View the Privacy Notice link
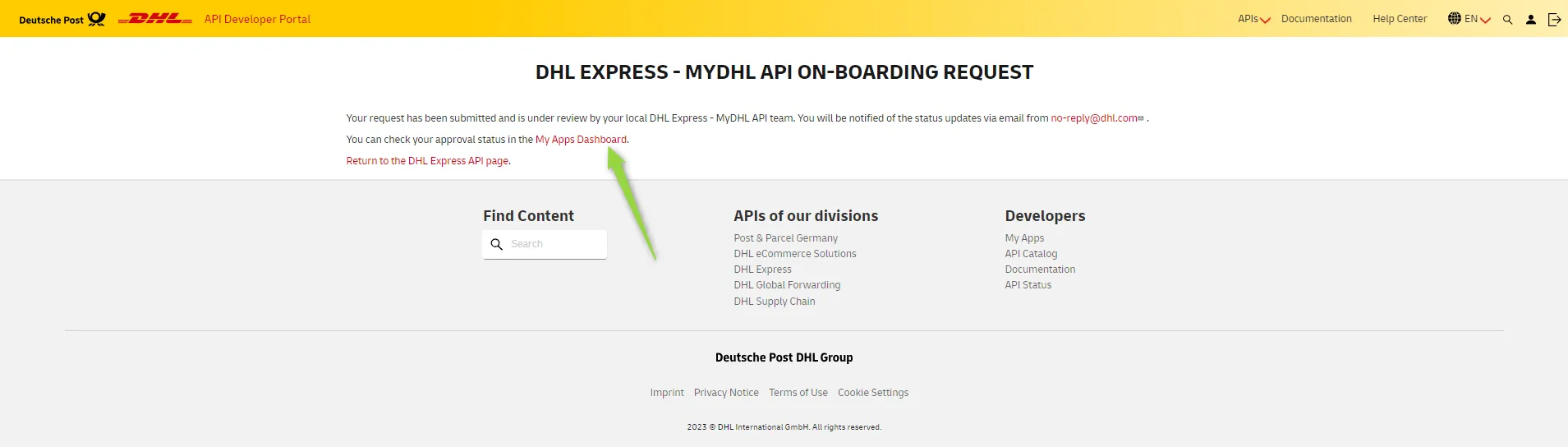The image size is (1568, 447). coord(726,393)
